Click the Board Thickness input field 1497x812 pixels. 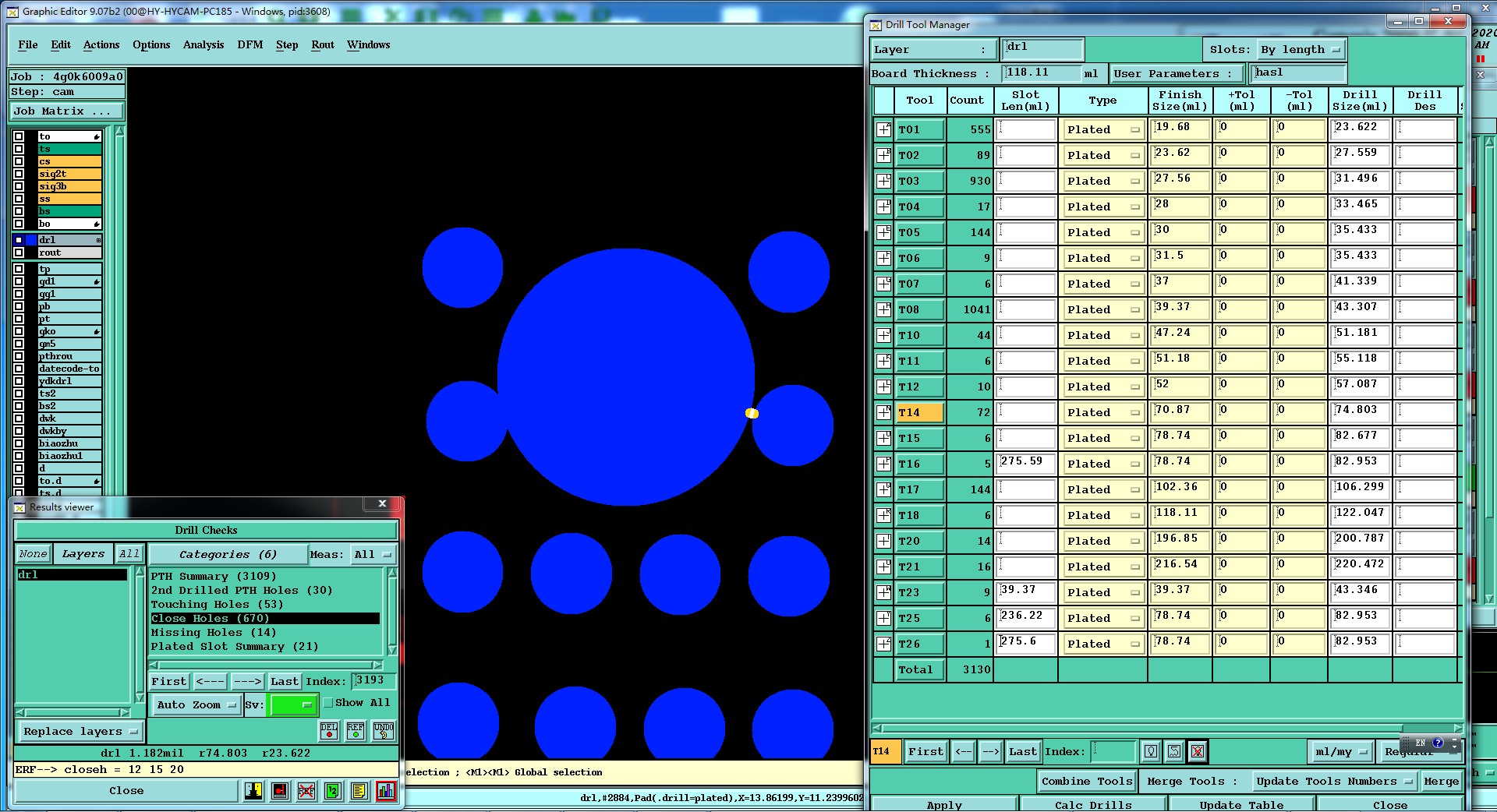[1040, 72]
